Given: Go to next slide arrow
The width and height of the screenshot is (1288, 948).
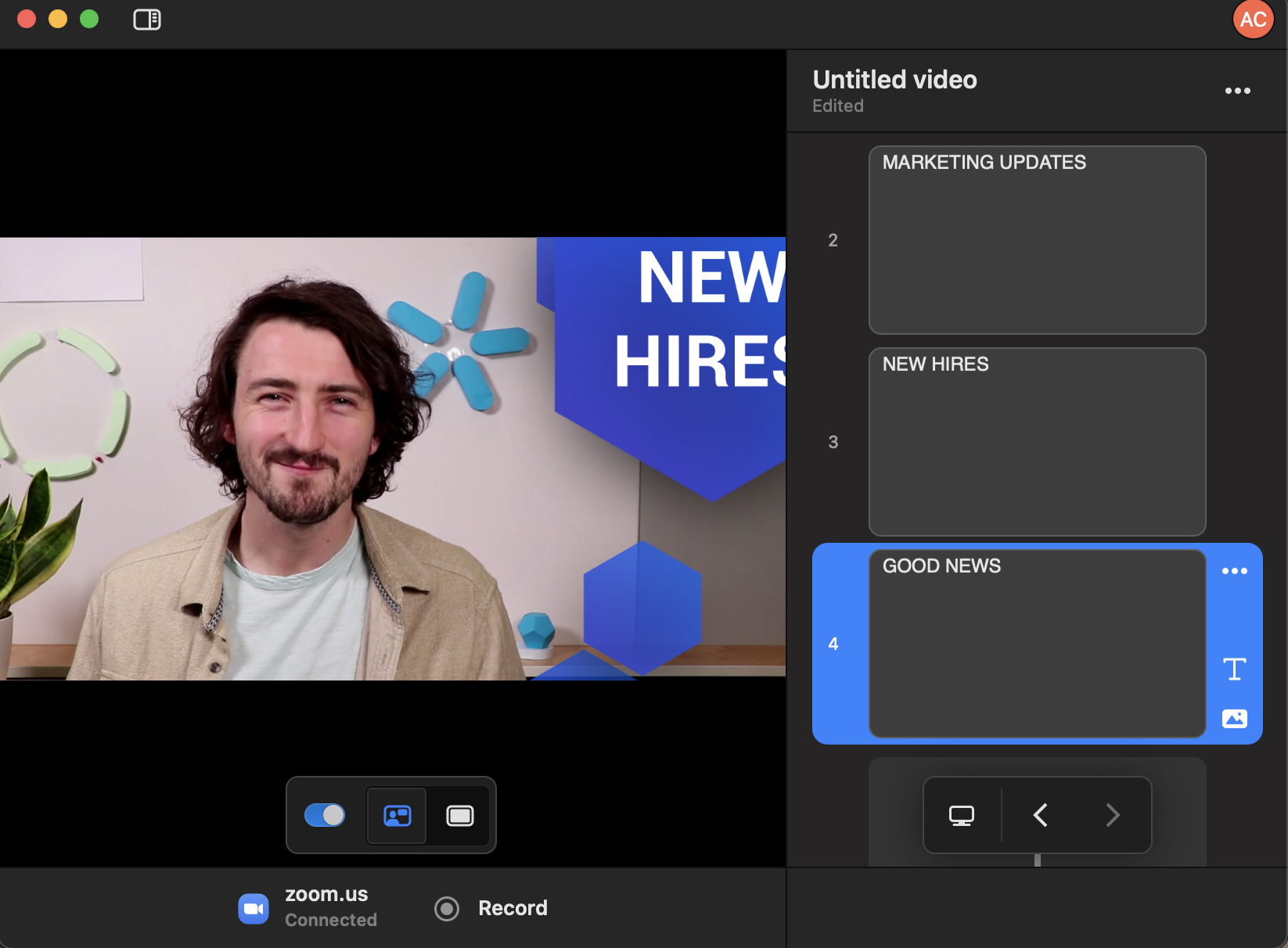Looking at the screenshot, I should tap(1112, 815).
